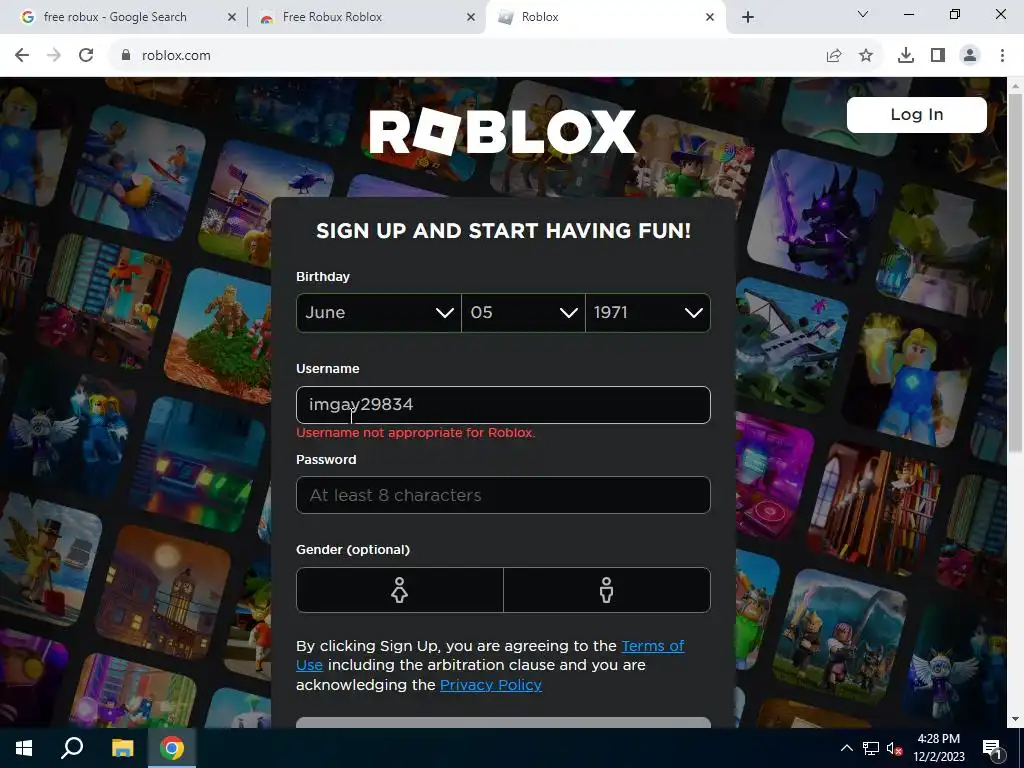The width and height of the screenshot is (1024, 768).
Task: Minimize the Chrome window
Action: [x=908, y=14]
